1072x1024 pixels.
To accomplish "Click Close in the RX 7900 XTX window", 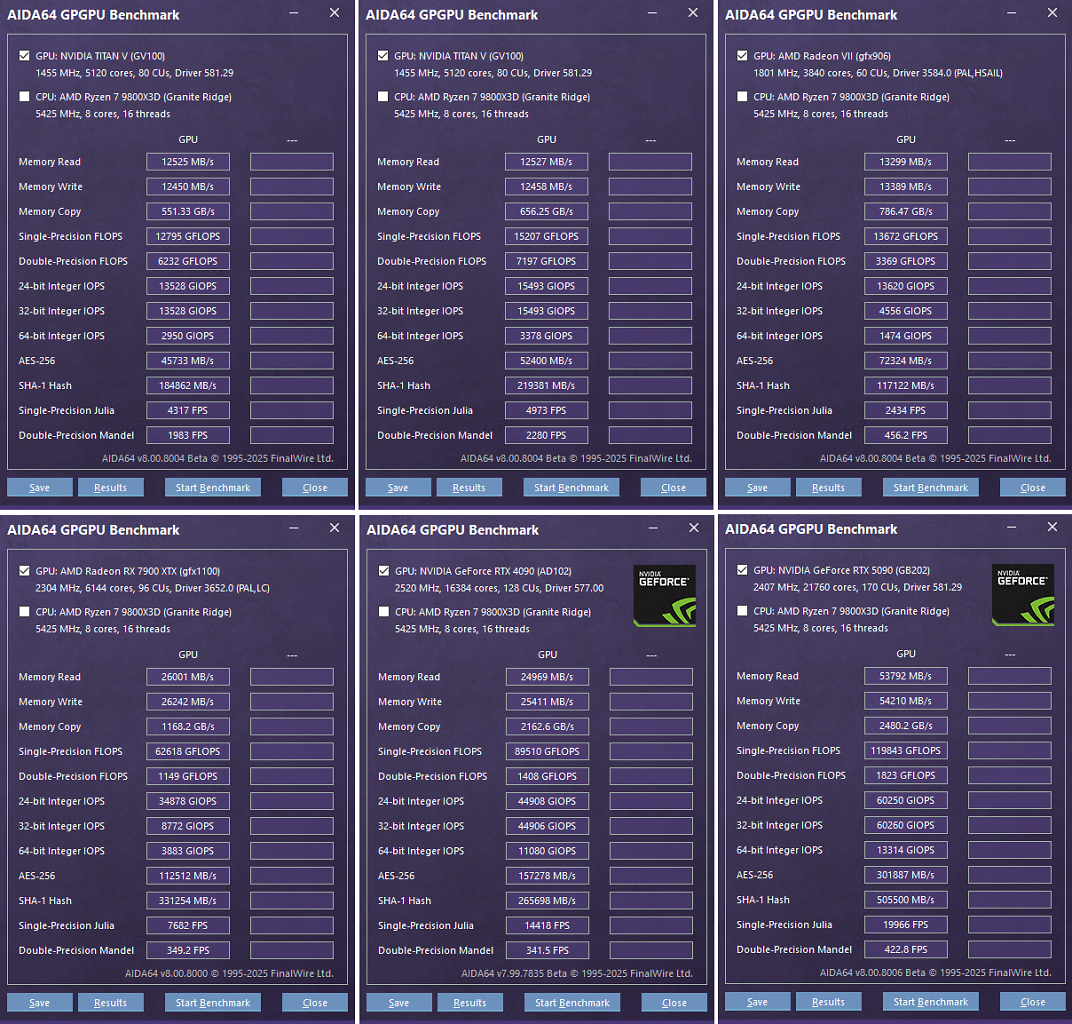I will (314, 1003).
